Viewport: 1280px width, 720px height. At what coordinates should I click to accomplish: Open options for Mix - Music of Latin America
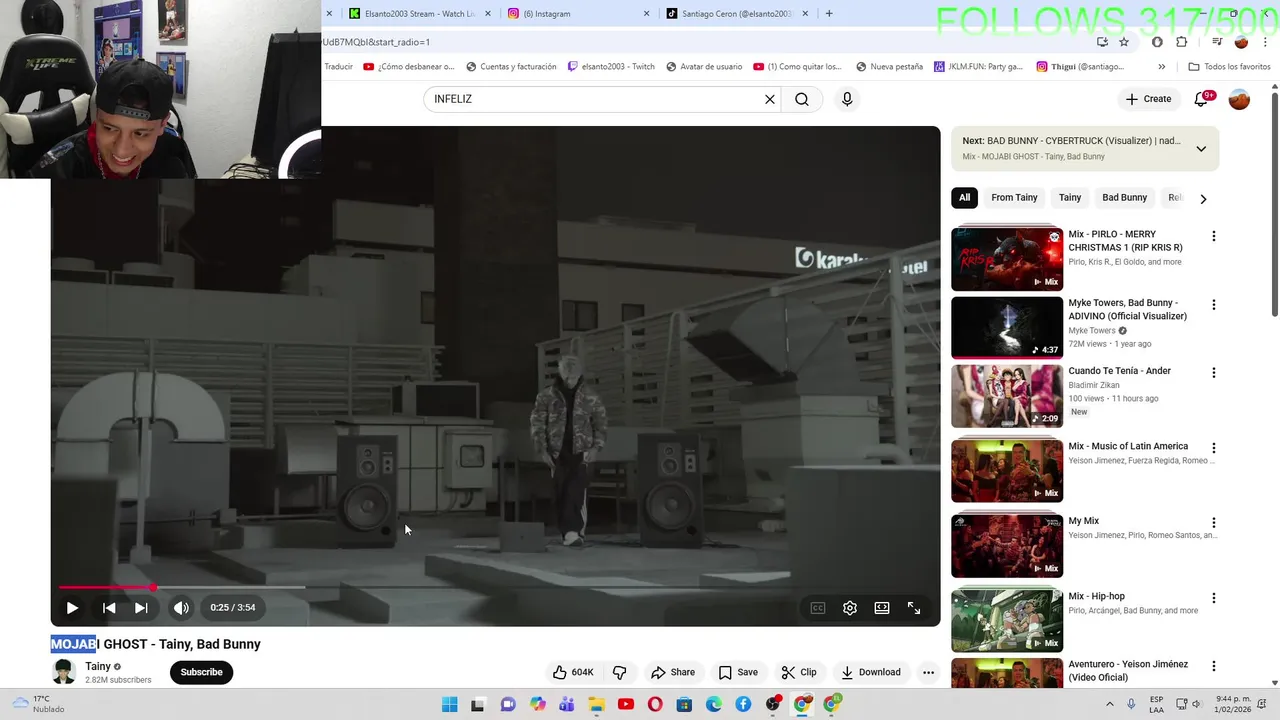coord(1214,448)
